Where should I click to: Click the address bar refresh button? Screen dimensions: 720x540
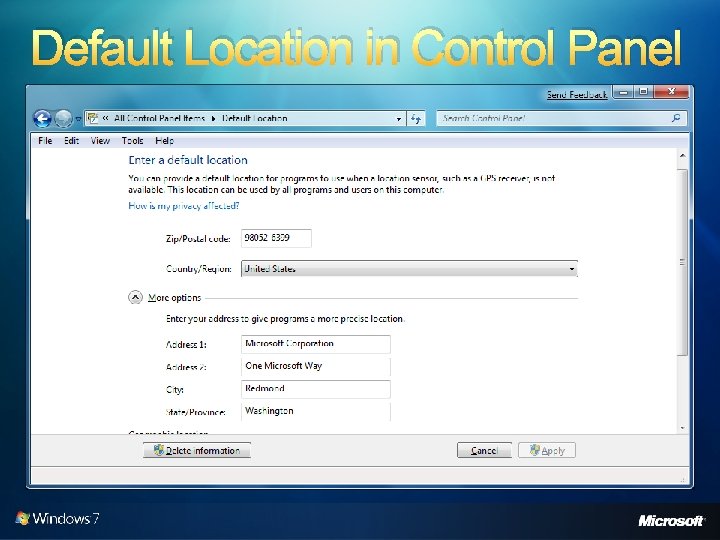416,119
